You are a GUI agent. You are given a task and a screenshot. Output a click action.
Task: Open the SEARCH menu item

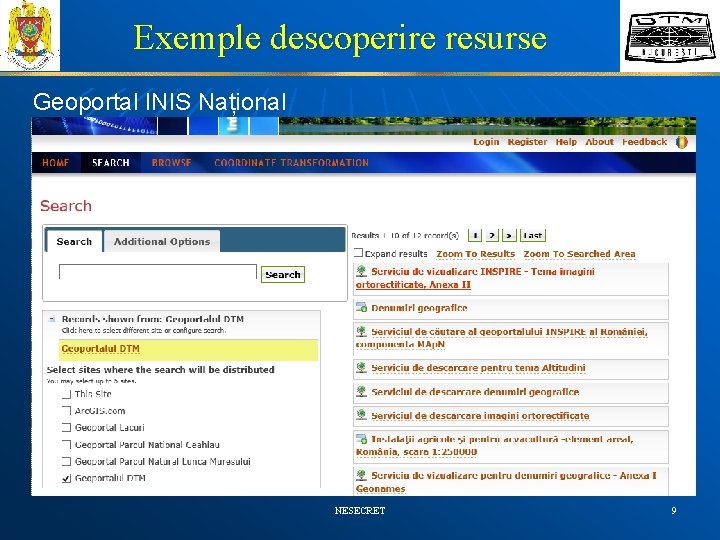coord(111,163)
